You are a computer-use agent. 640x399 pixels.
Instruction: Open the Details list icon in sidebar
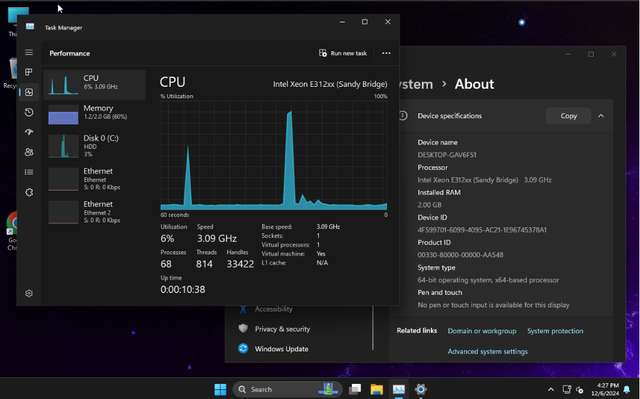29,172
